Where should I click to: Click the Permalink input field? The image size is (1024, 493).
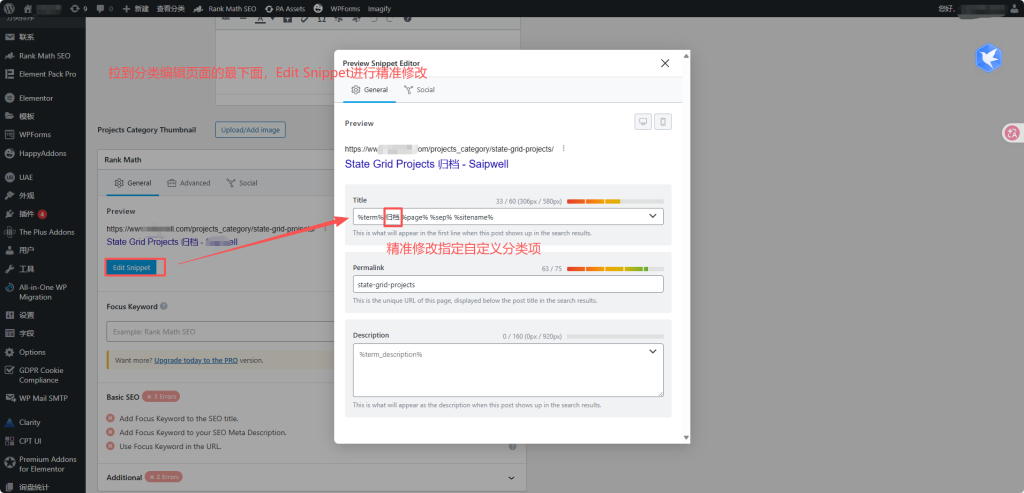(508, 285)
